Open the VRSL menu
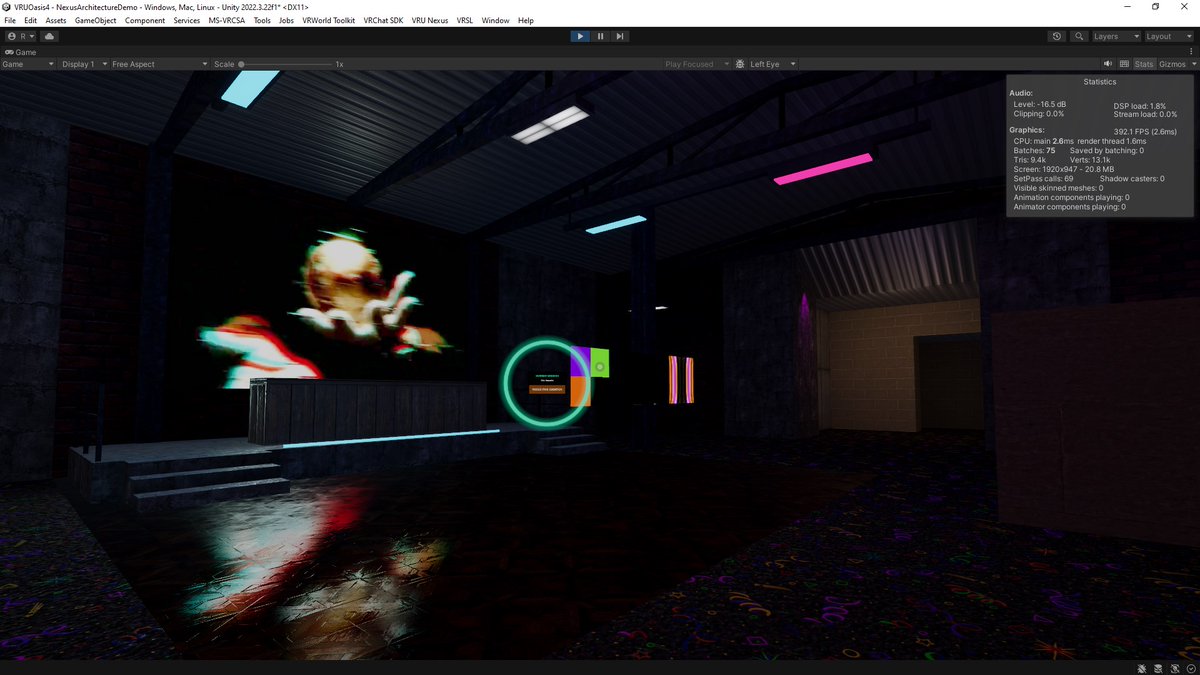The width and height of the screenshot is (1200, 675). [465, 20]
